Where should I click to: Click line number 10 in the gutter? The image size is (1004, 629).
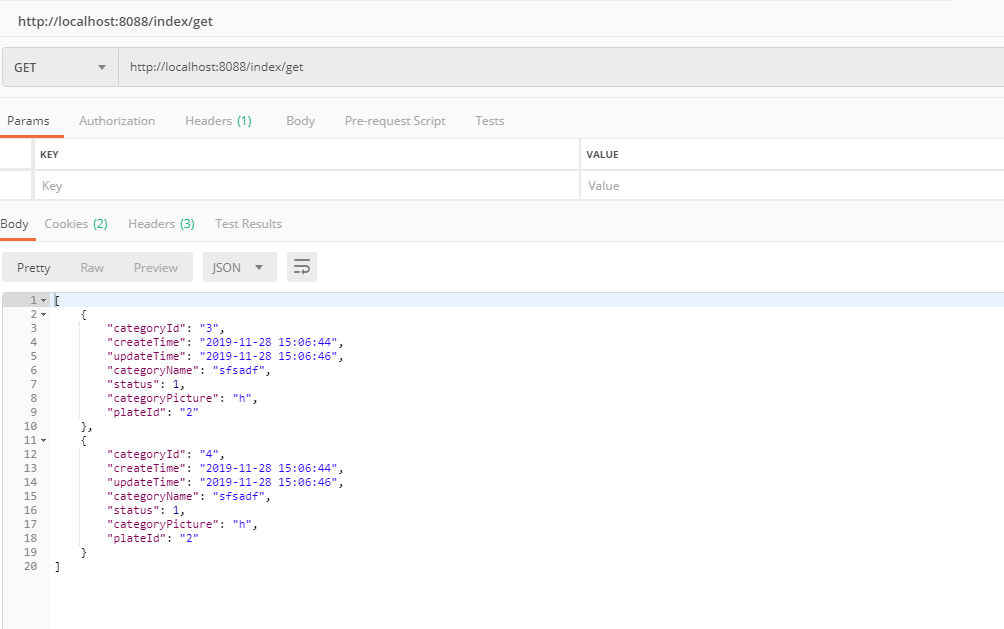(30, 427)
